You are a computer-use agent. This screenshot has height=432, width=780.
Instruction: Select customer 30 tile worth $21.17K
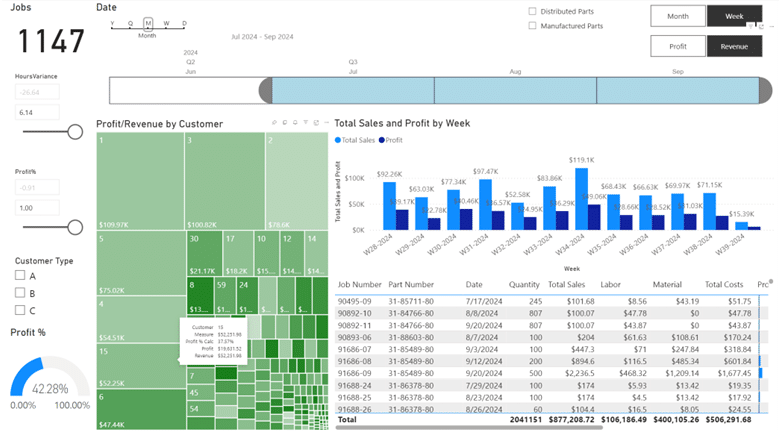coord(204,253)
